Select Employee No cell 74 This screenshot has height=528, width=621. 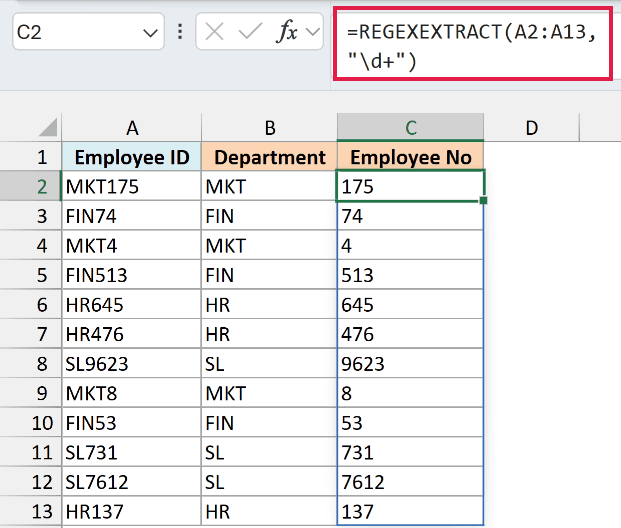(410, 216)
